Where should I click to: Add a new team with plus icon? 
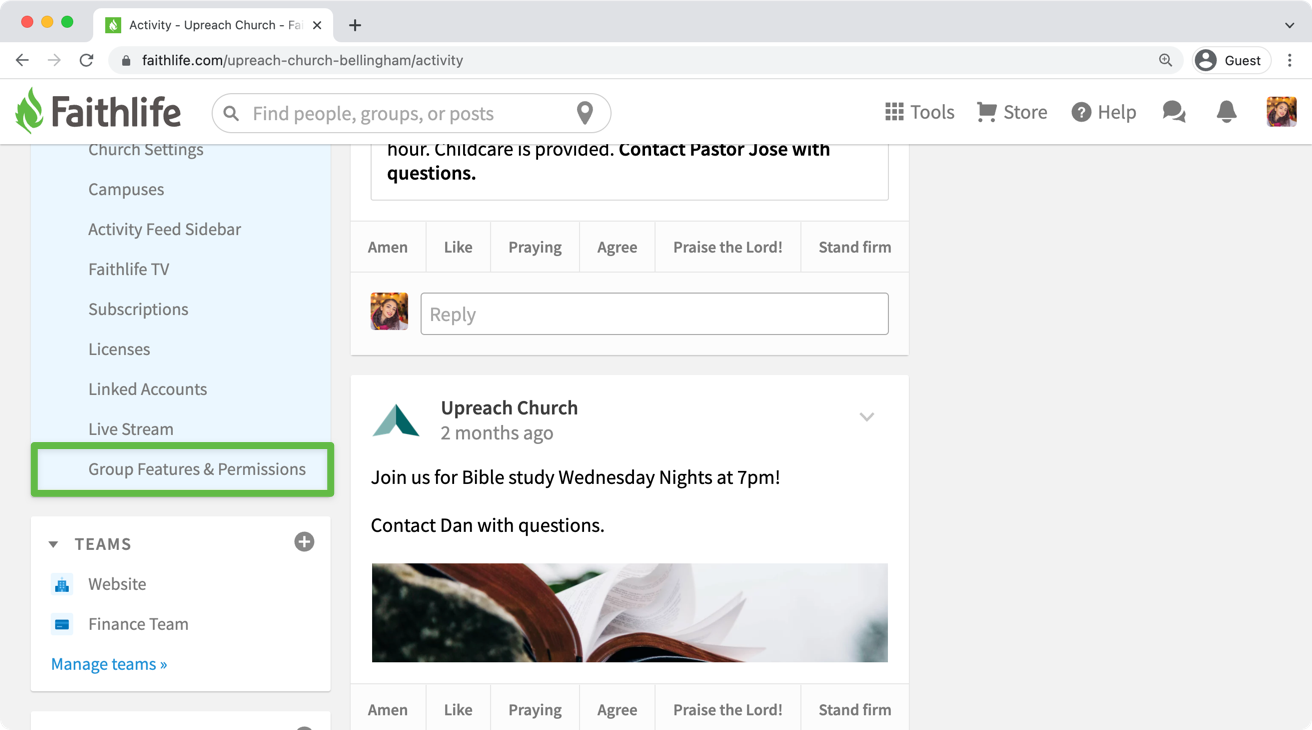(304, 542)
